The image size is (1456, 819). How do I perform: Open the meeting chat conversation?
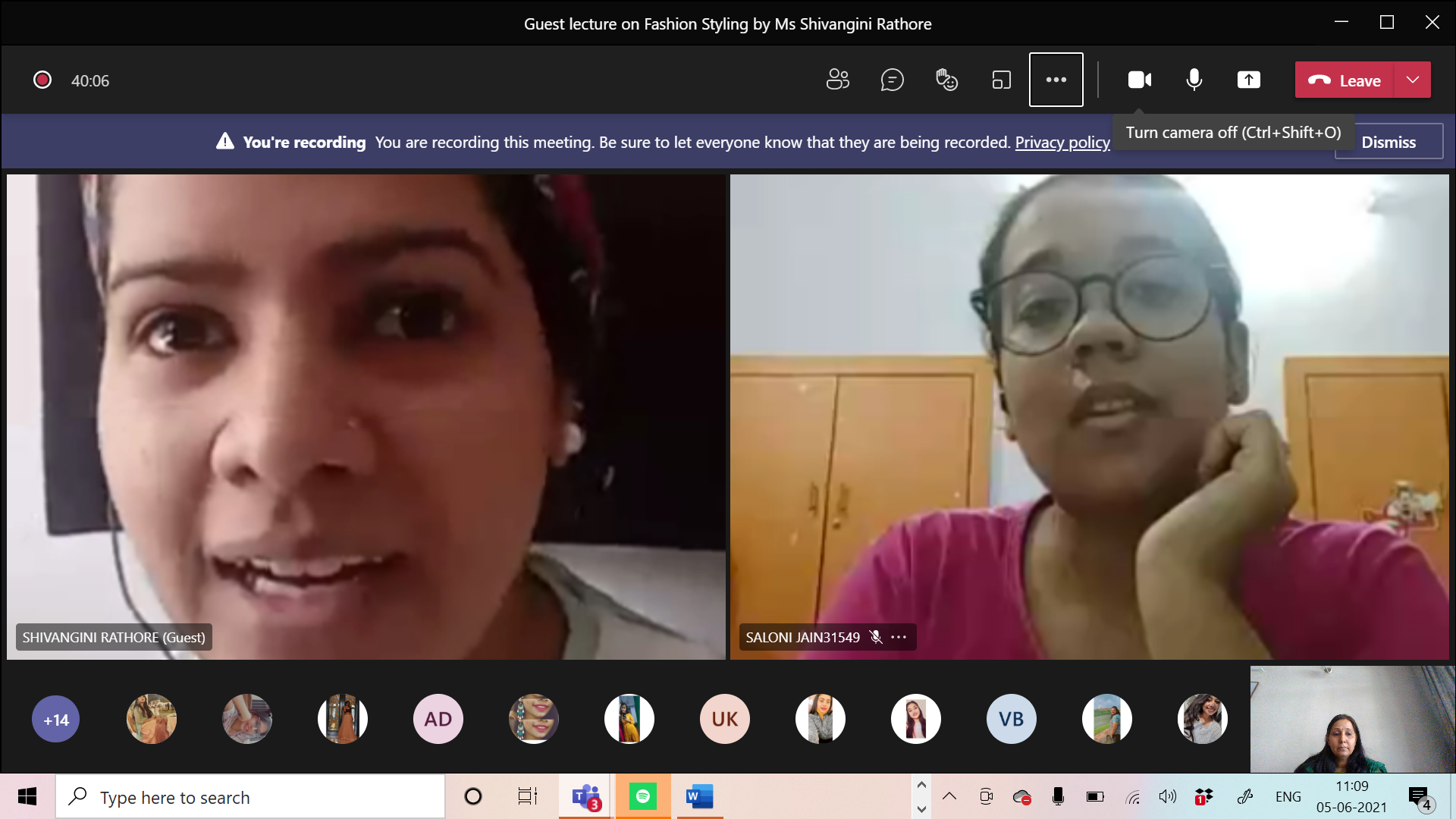point(893,80)
